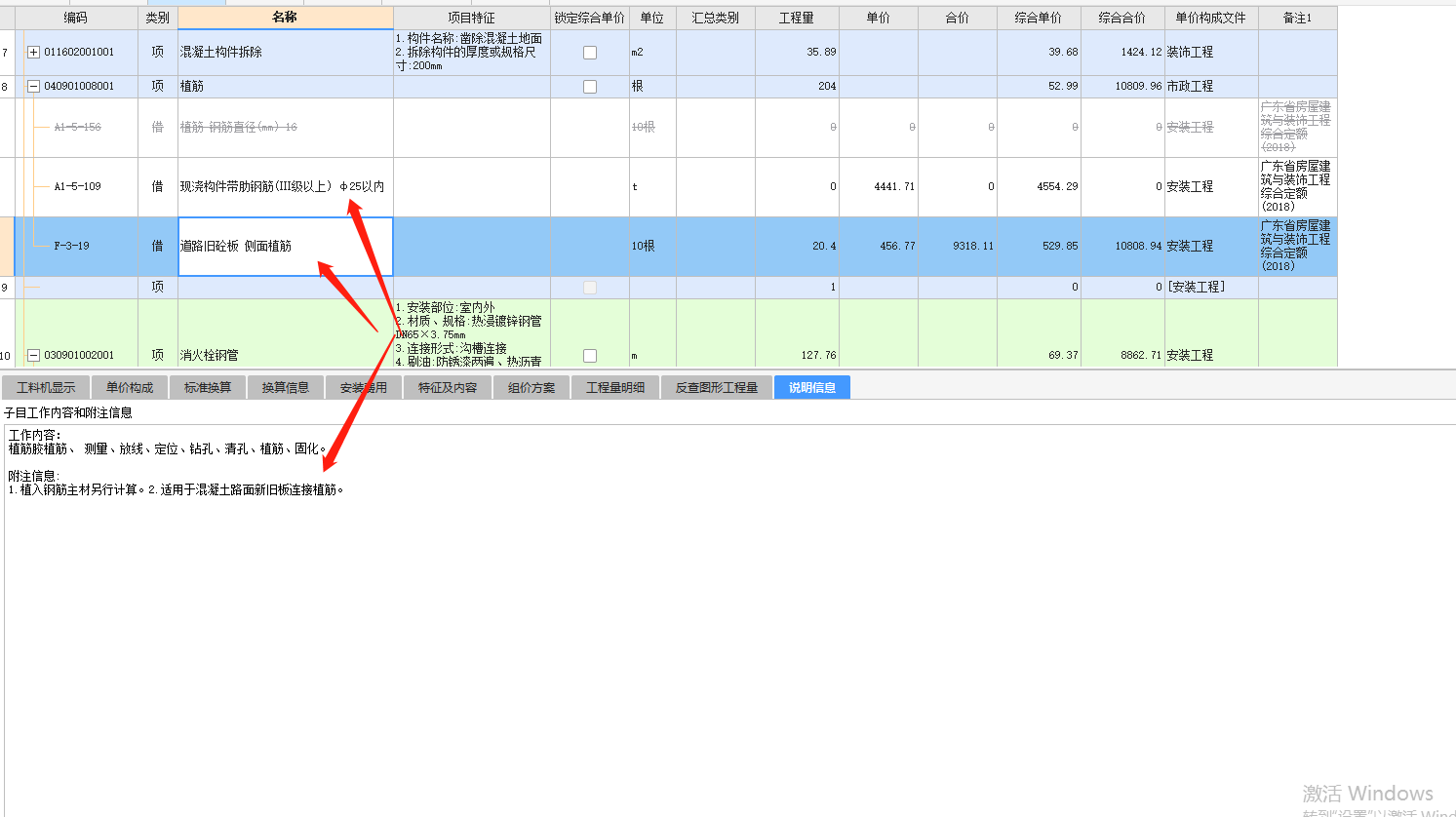Click unit price 456.77
This screenshot has height=817, width=1456.
(897, 247)
